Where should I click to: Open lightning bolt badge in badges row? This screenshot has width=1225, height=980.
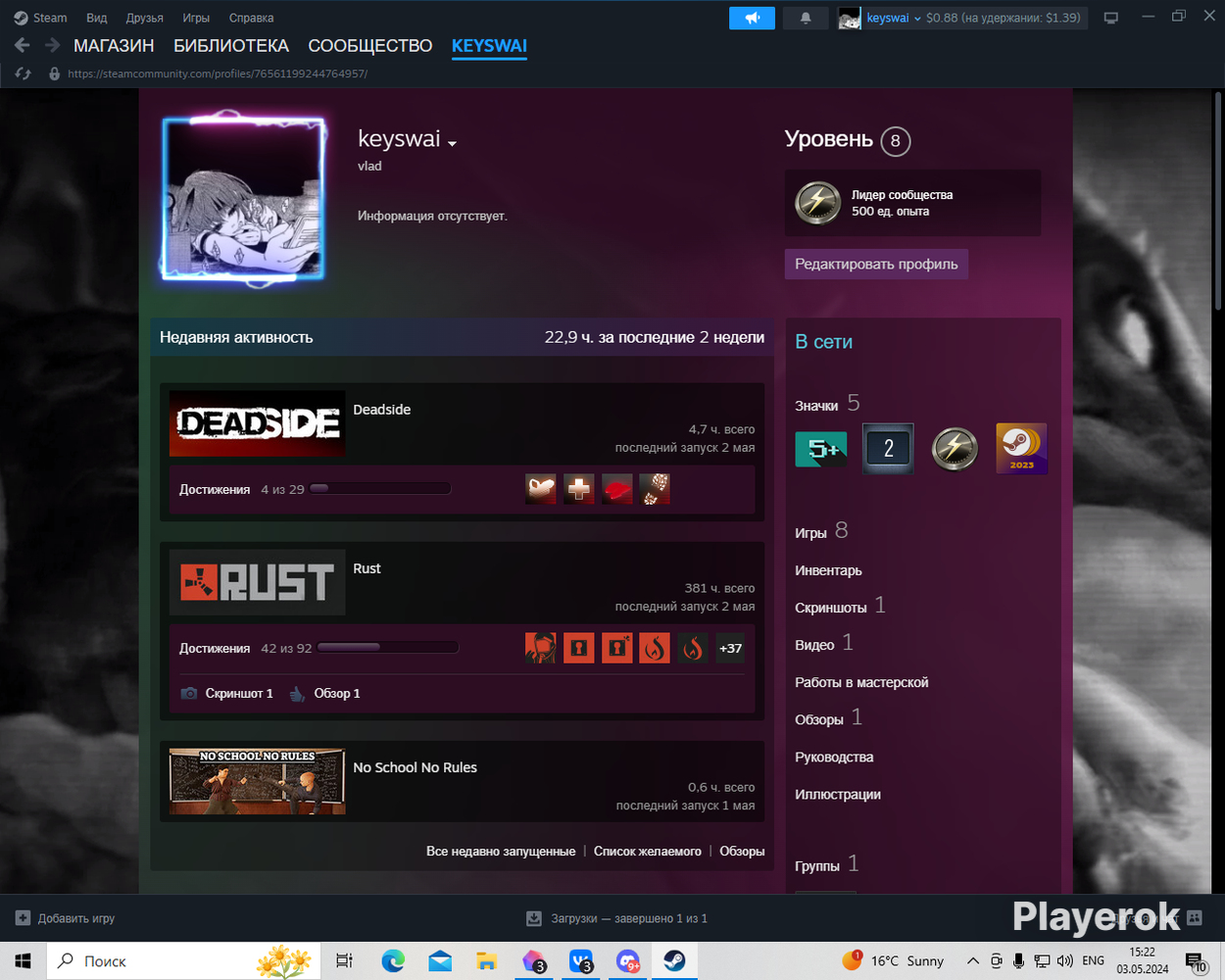click(955, 449)
